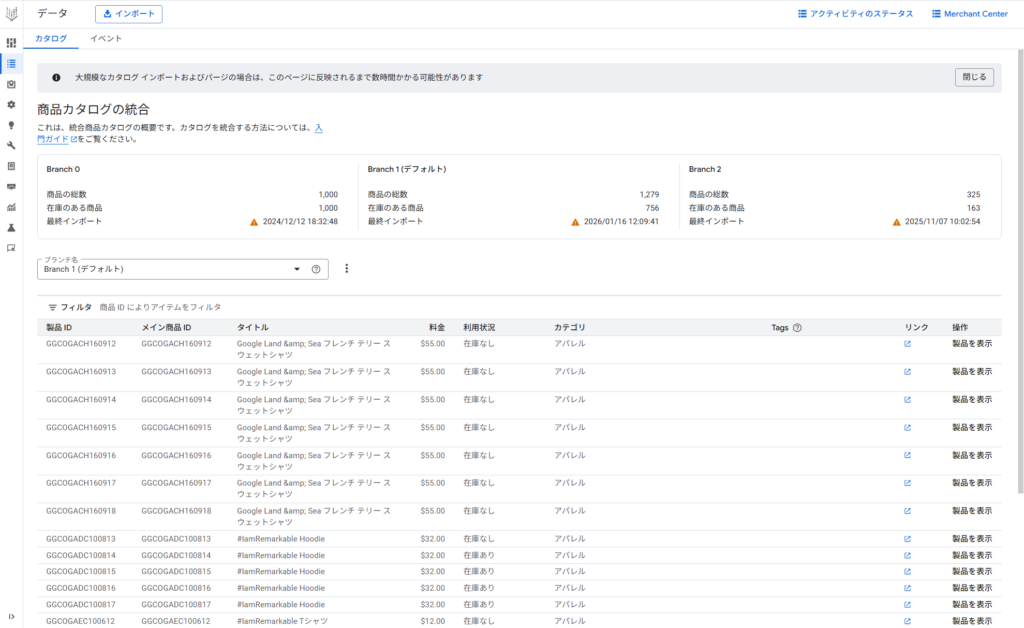Click the help icon in branch selector
Screen dimensions: 1024x628
316,269
